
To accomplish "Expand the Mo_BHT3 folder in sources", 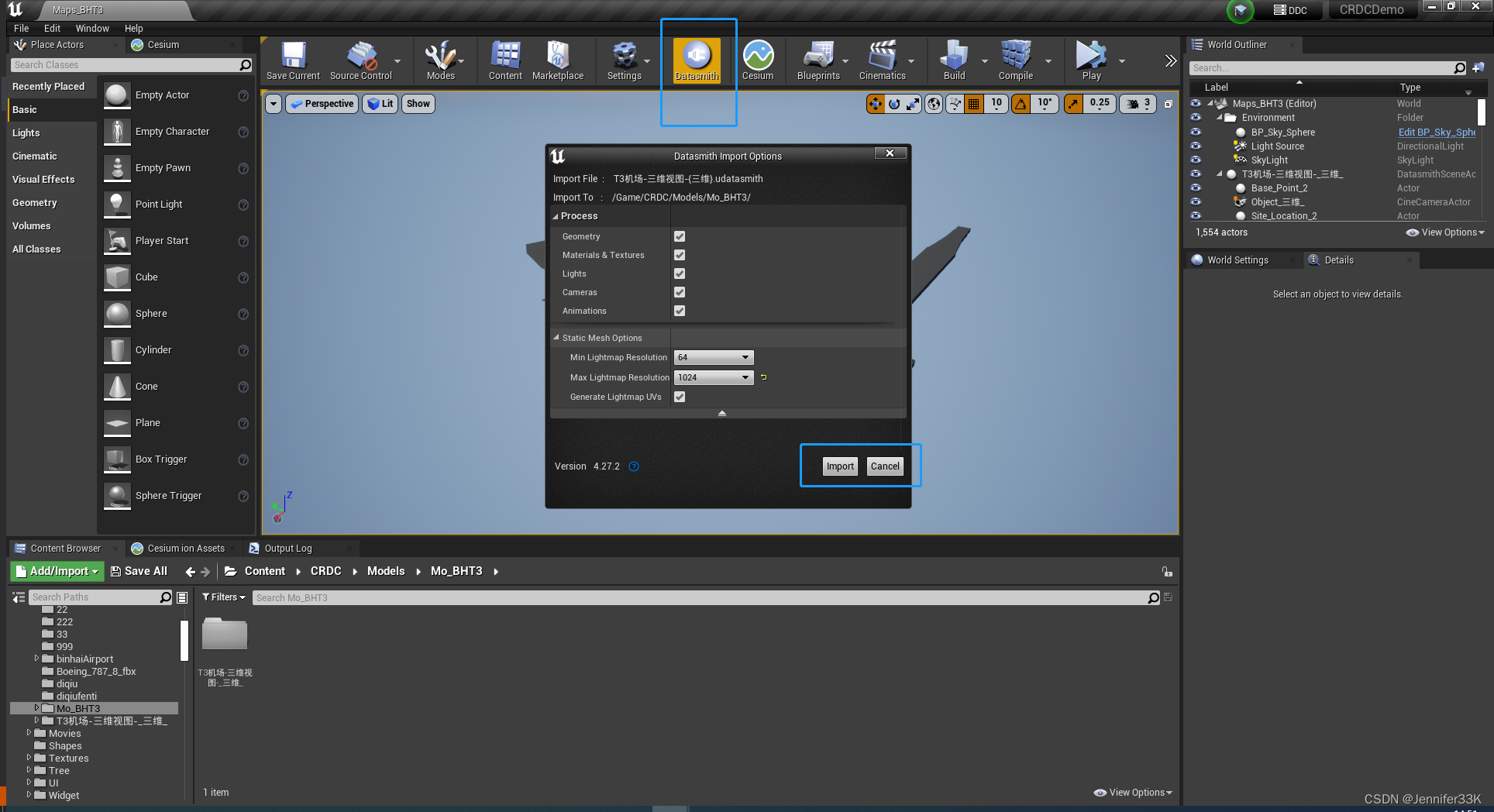I will tap(36, 707).
